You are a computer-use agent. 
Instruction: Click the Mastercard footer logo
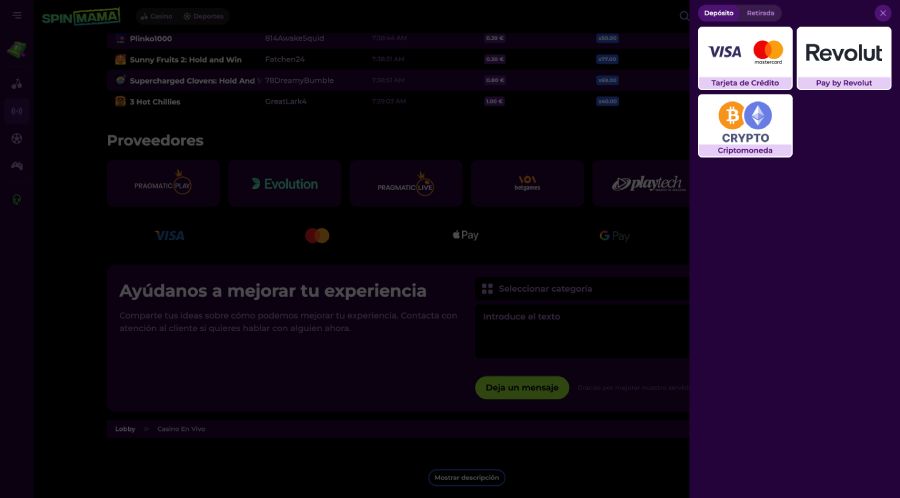pyautogui.click(x=317, y=235)
